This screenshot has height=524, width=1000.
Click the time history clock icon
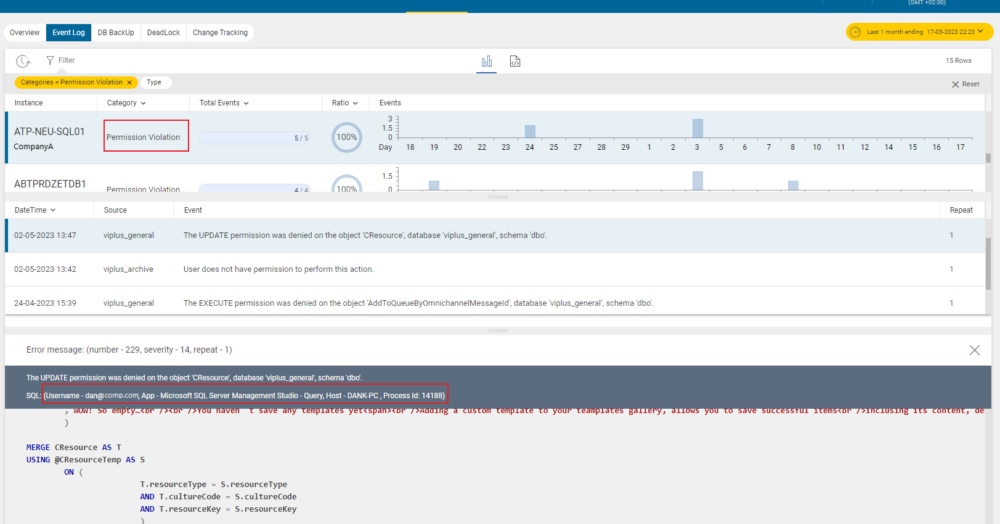tap(22, 61)
